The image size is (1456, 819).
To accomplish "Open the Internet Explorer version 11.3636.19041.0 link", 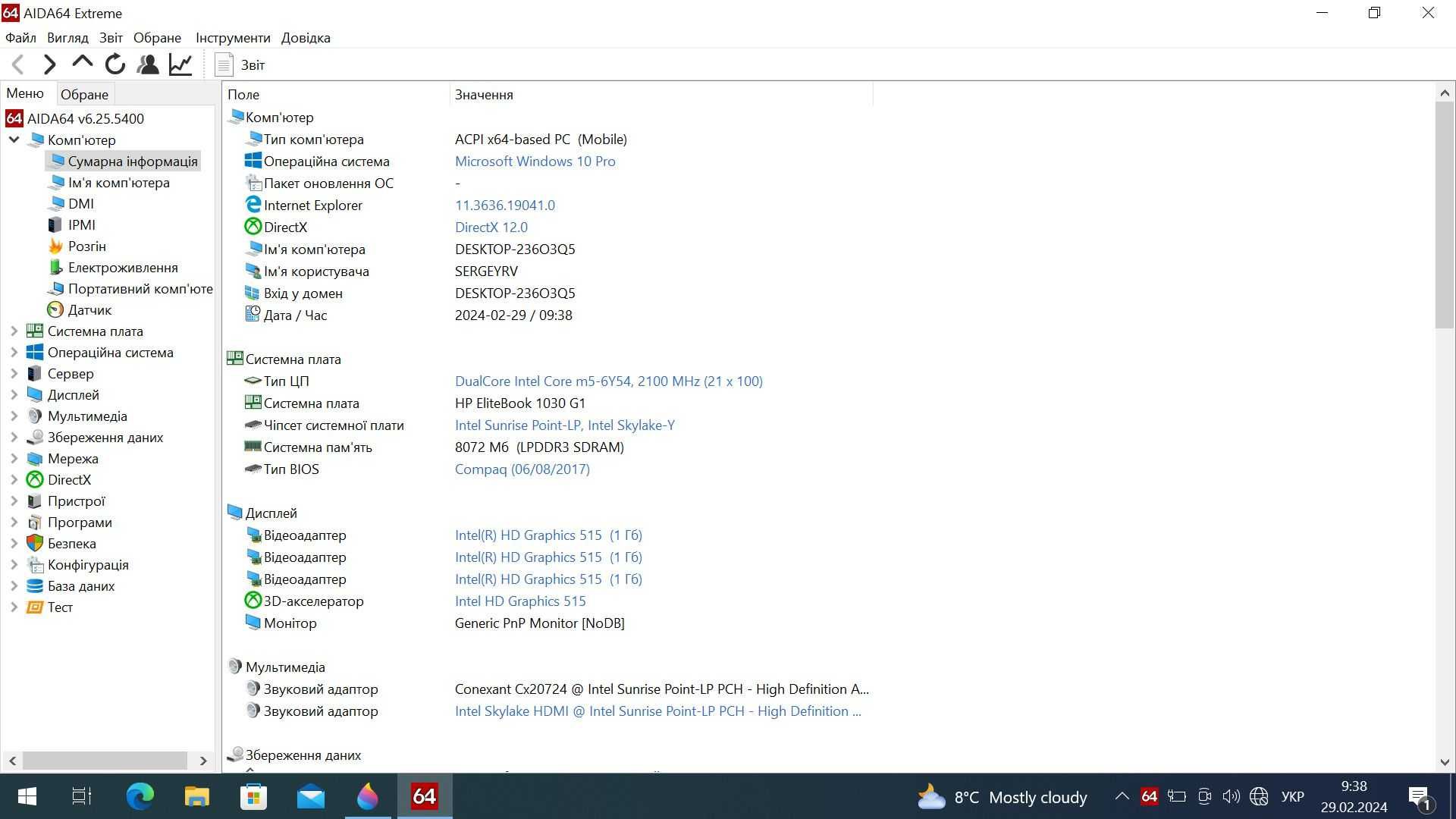I will (504, 205).
